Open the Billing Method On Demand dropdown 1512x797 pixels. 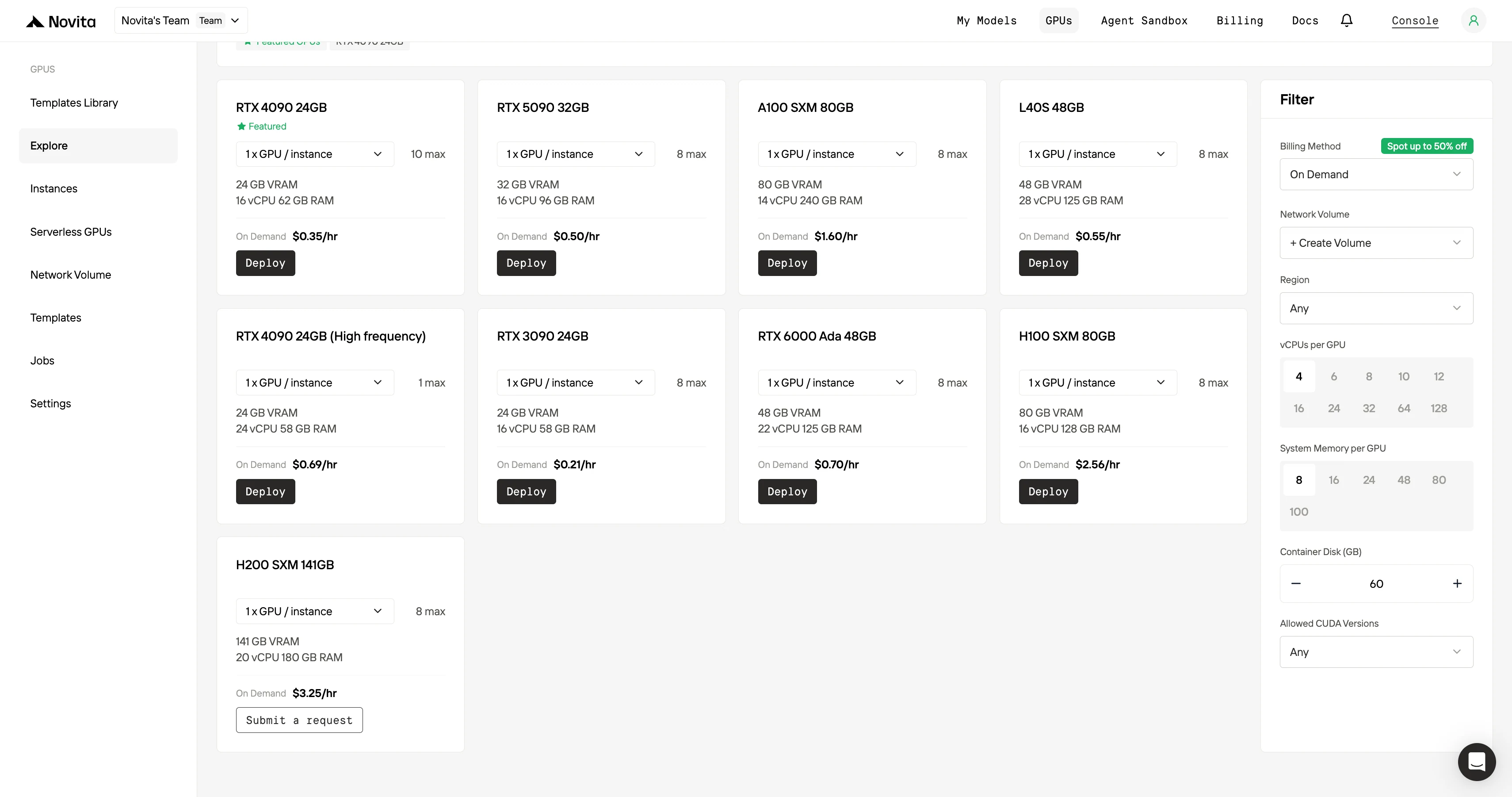pyautogui.click(x=1376, y=174)
